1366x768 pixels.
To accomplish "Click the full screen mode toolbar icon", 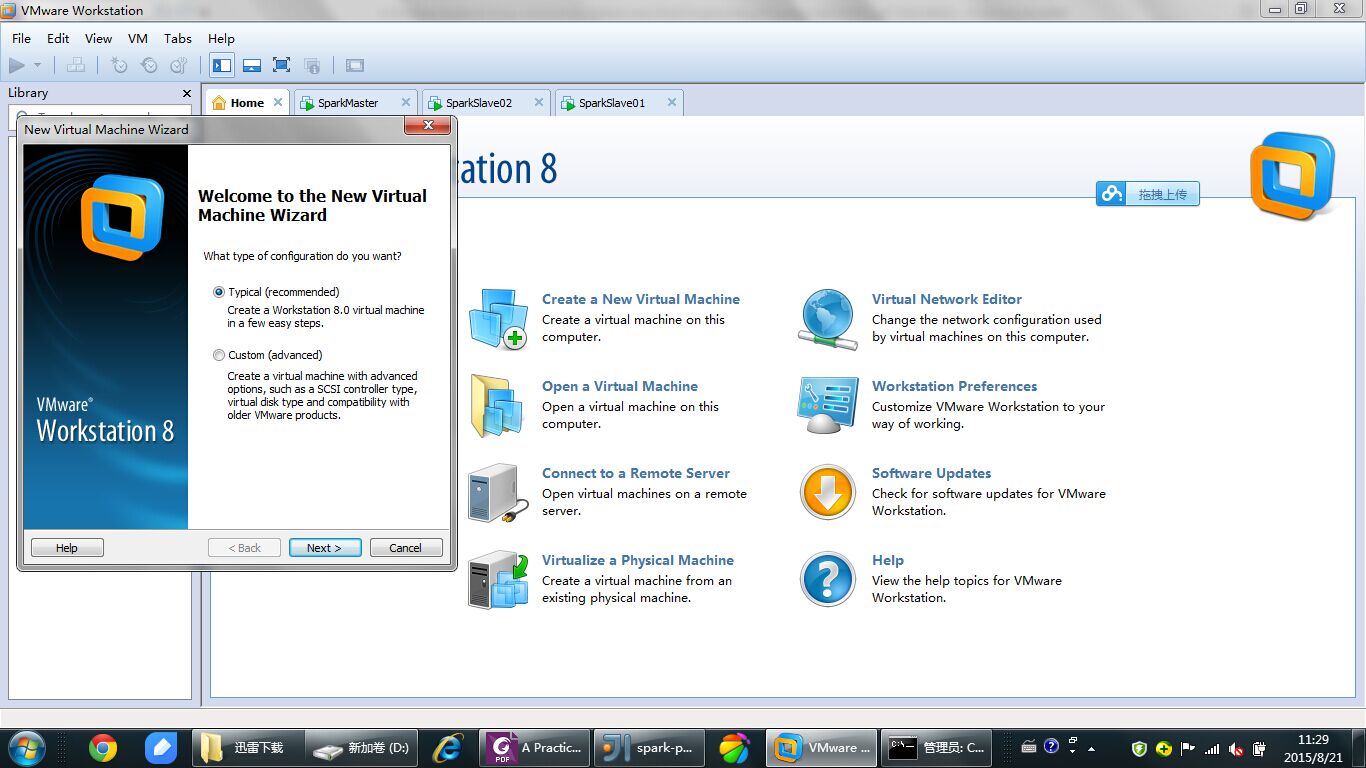I will (282, 65).
